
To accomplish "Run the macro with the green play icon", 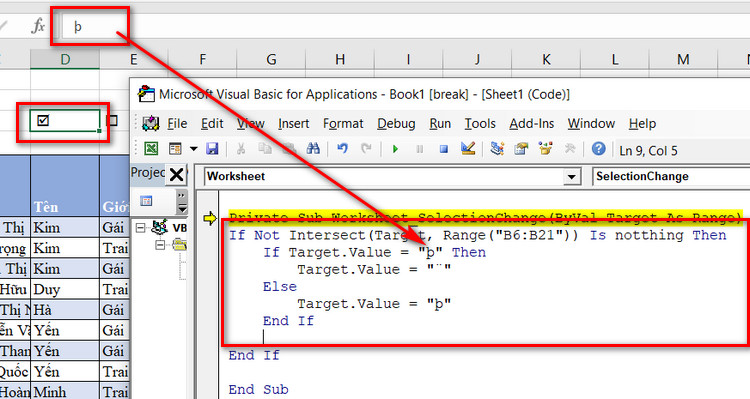I will [395, 149].
